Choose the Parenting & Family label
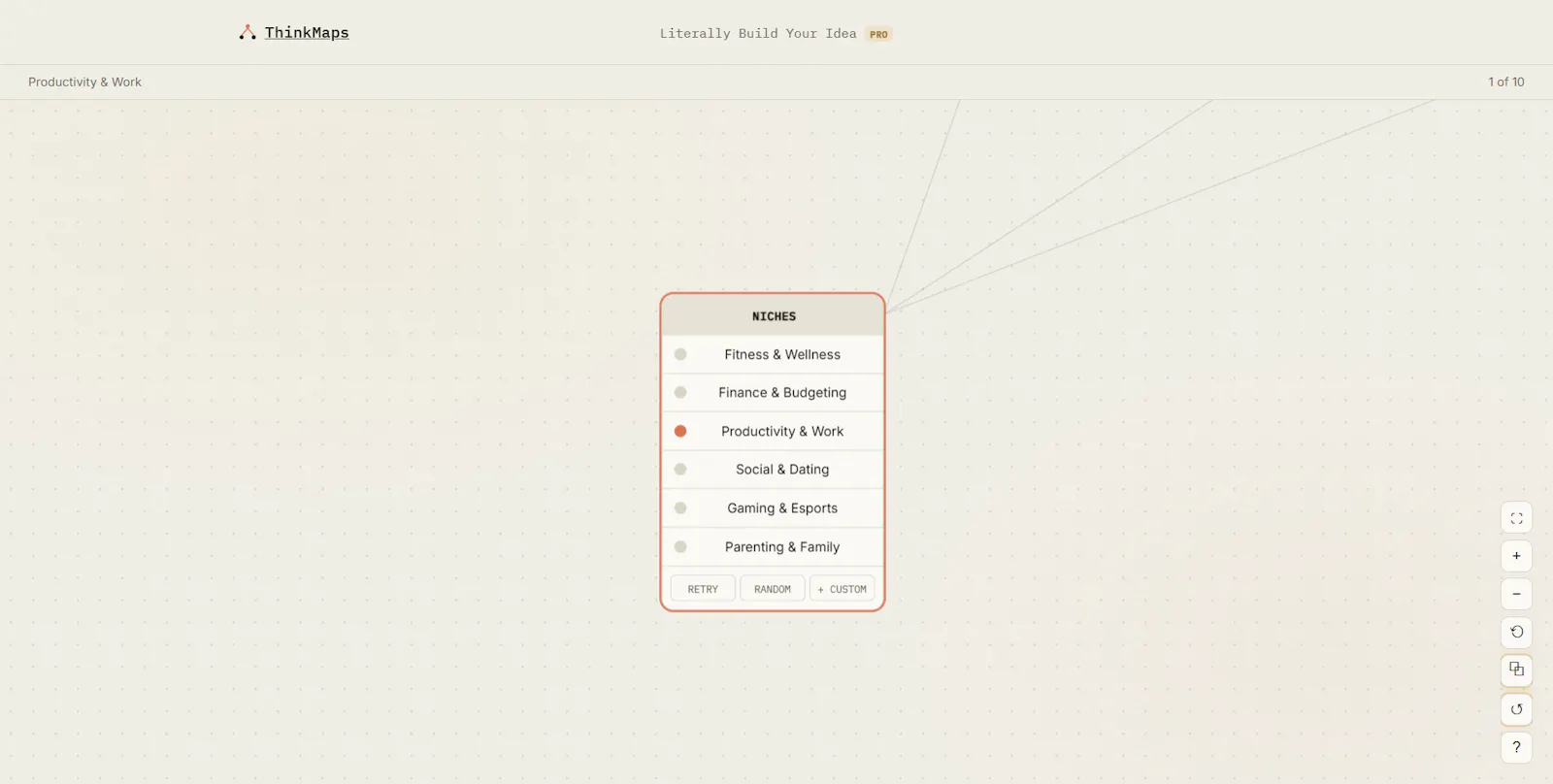Screen dimensions: 1553x784 782,546
